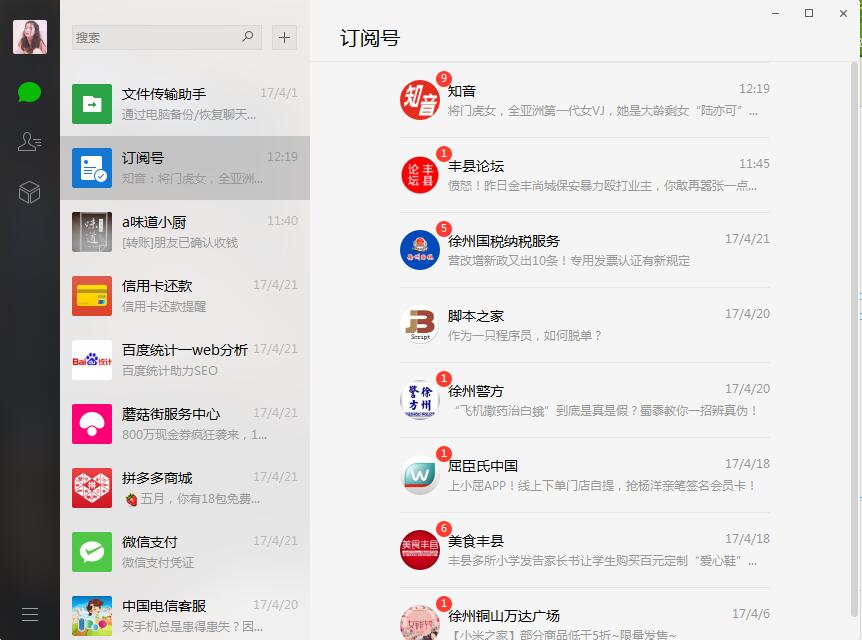Click the magnifier search icon
Viewport: 862px width, 640px height.
[x=248, y=37]
